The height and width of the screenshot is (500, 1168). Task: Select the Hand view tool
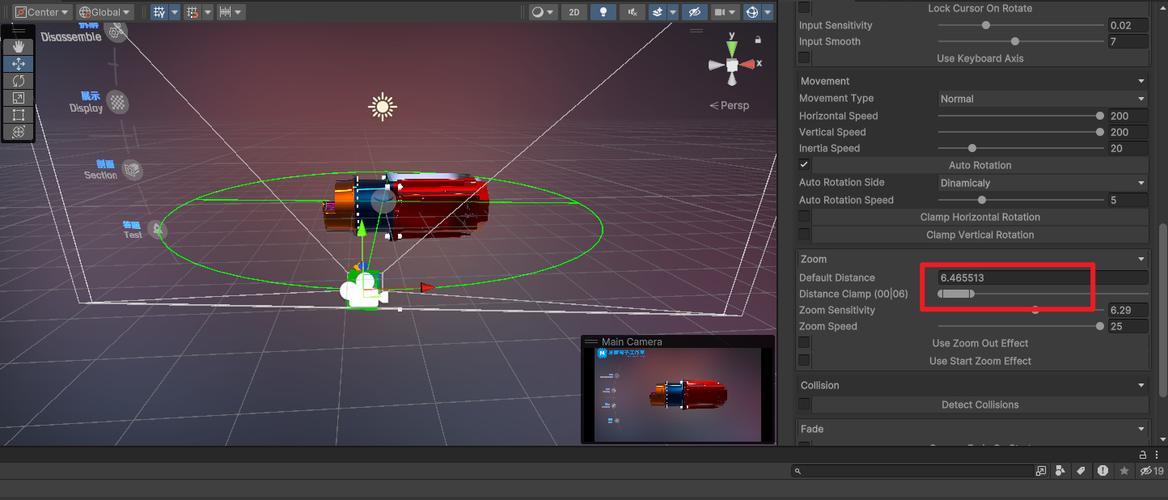tap(19, 46)
